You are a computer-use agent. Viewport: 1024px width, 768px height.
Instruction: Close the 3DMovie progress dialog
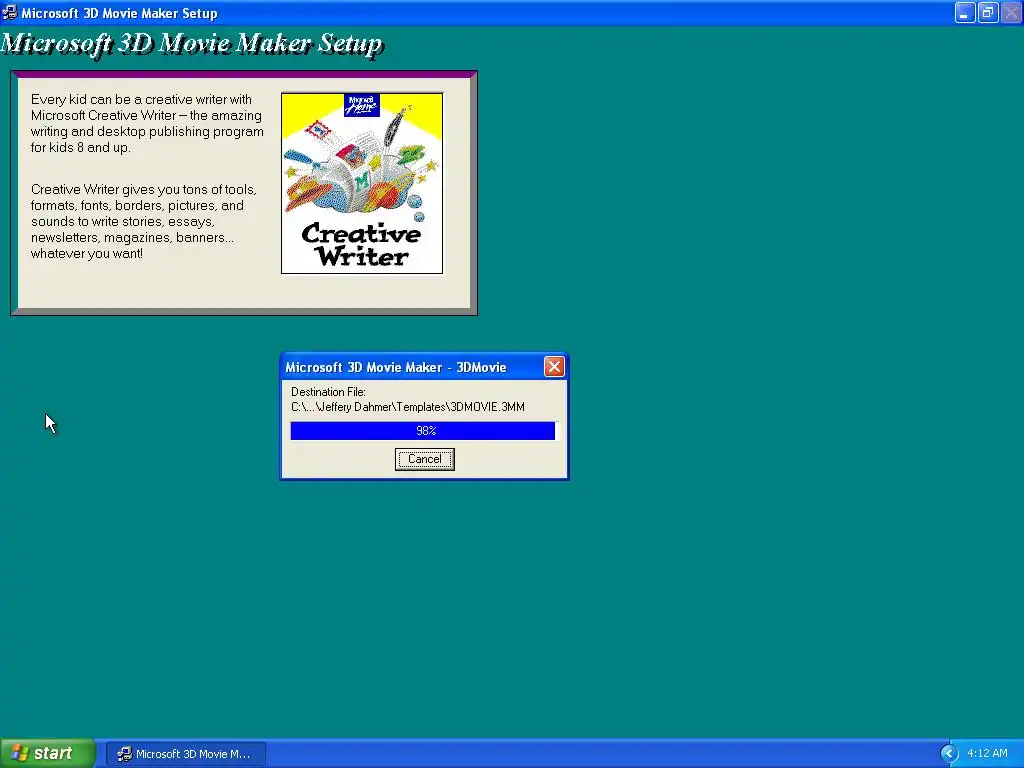tap(554, 366)
